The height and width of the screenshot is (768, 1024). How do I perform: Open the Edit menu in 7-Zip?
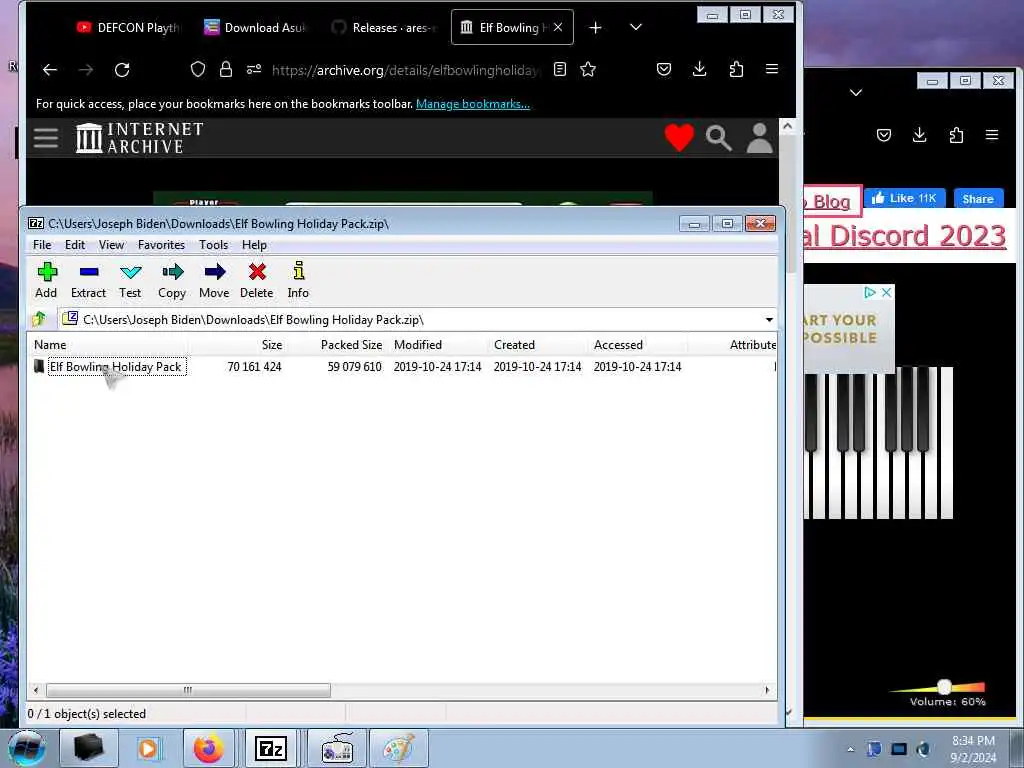point(74,245)
